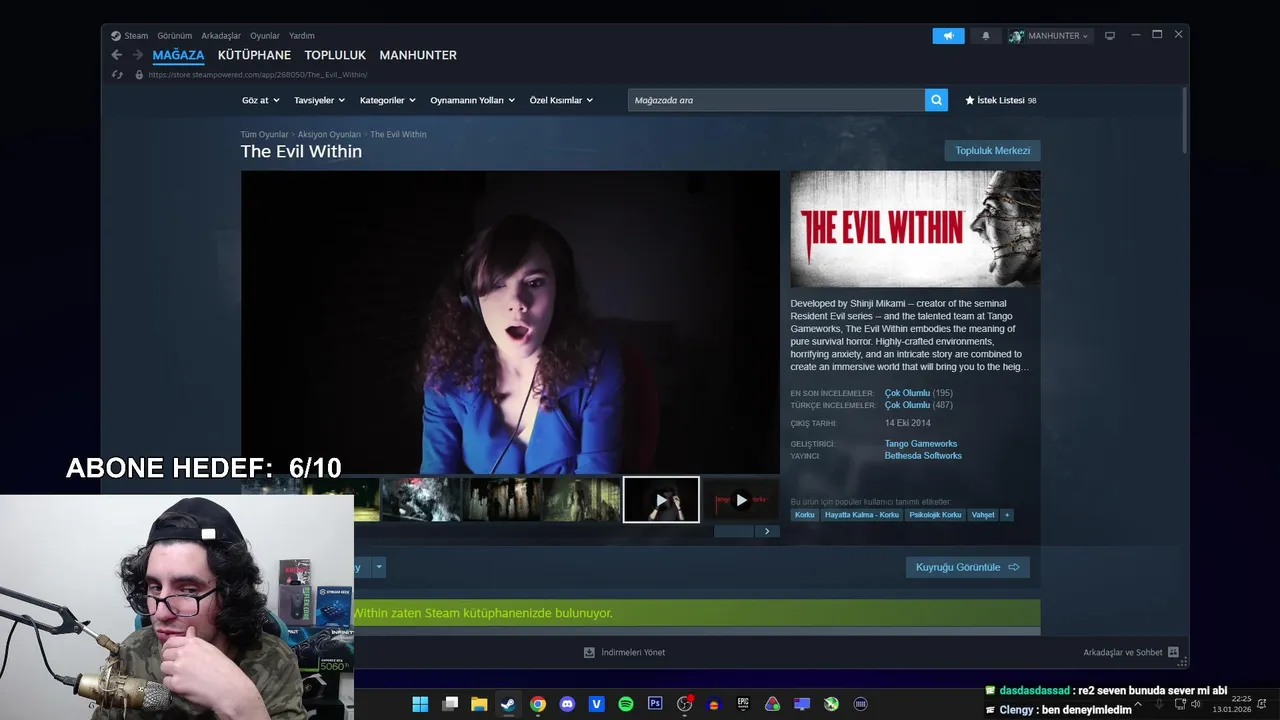Screen dimensions: 1280x720
Task: Open File Explorer from the taskbar
Action: 479,704
